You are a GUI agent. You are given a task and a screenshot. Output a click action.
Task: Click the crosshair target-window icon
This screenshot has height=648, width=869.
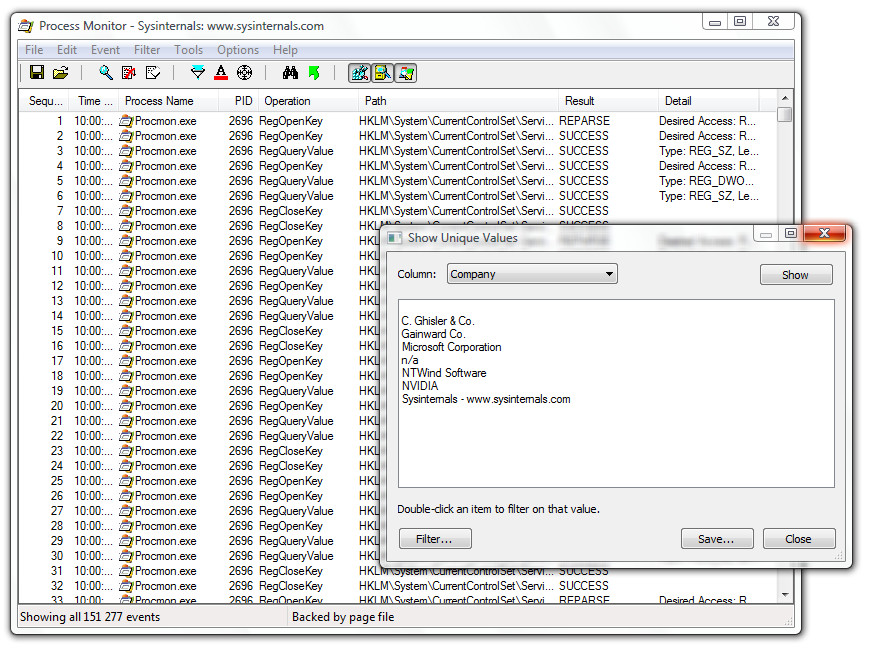(244, 73)
